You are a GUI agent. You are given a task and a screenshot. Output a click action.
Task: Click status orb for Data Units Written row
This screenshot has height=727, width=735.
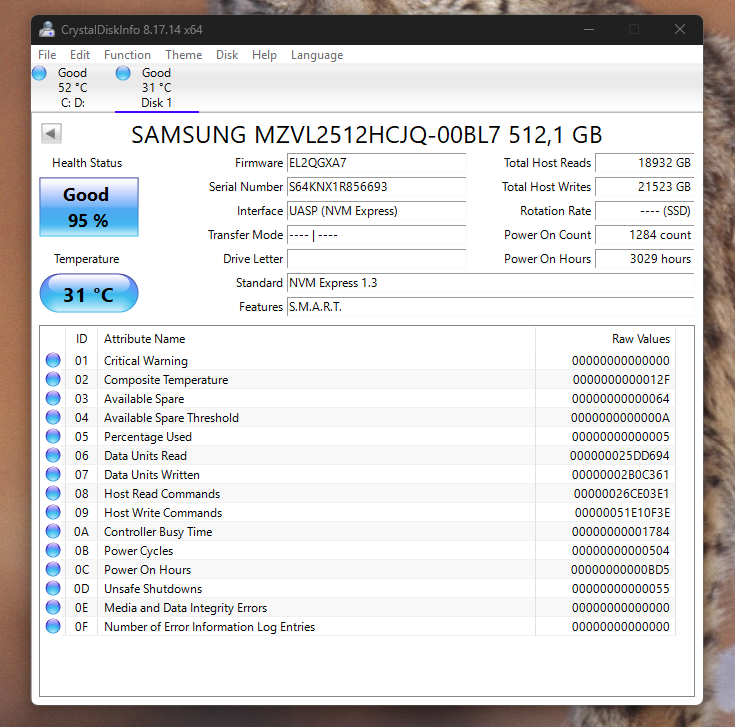[53, 474]
